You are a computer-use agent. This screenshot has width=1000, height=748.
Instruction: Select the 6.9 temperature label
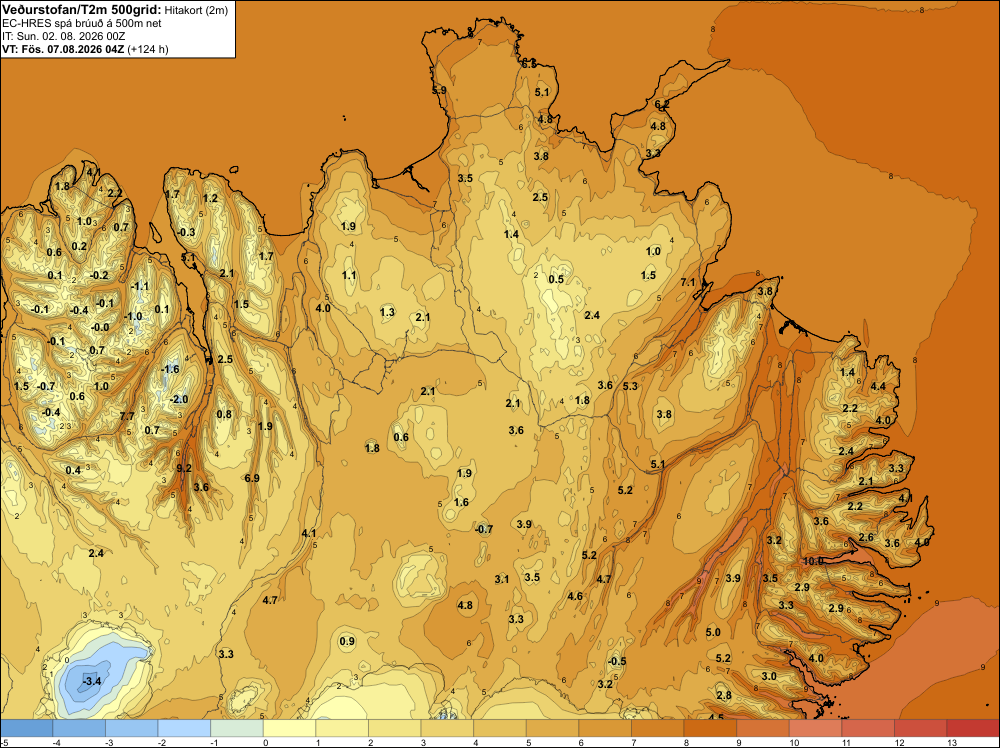[252, 478]
